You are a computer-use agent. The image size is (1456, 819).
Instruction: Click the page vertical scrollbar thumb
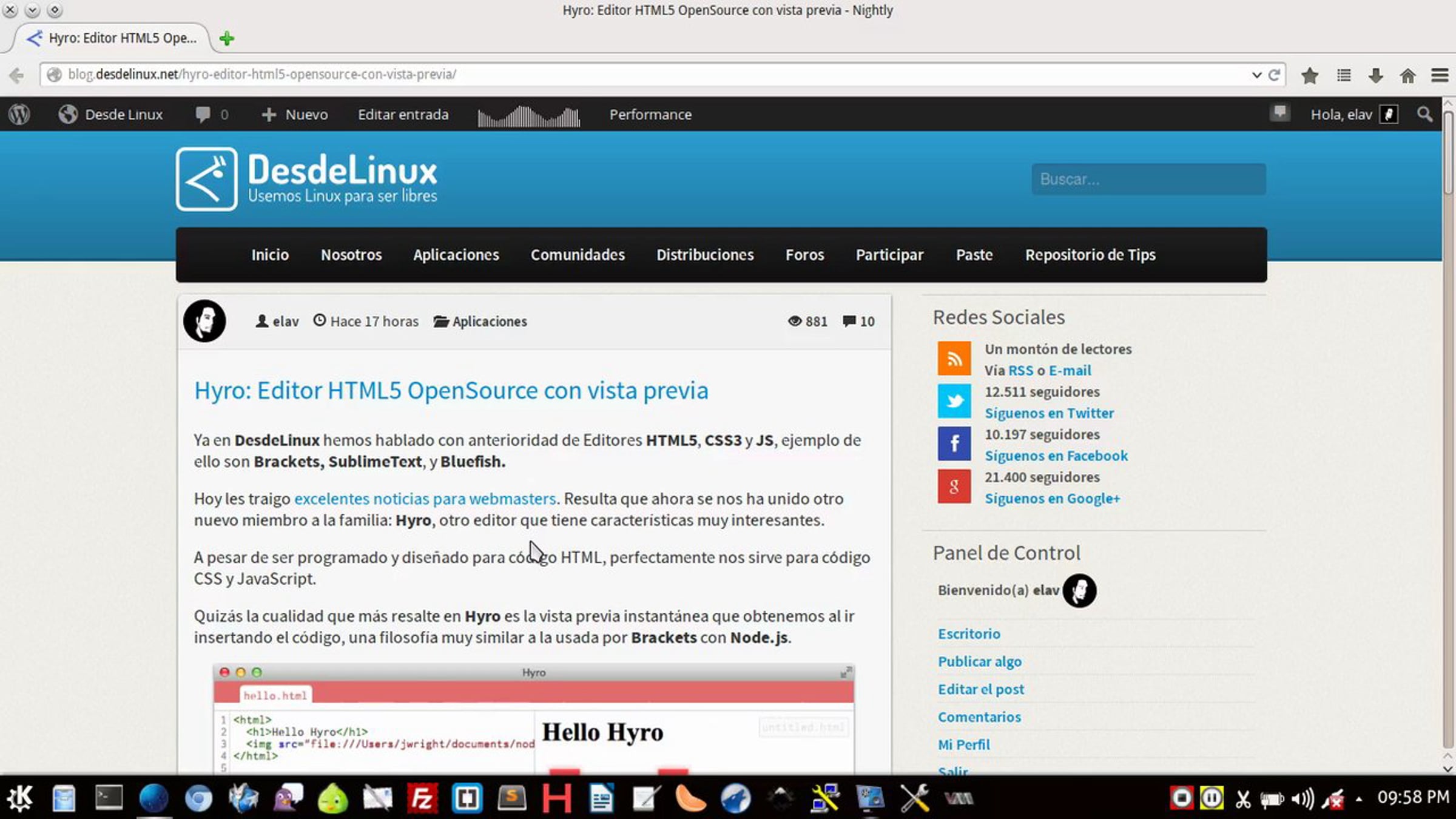click(1448, 152)
